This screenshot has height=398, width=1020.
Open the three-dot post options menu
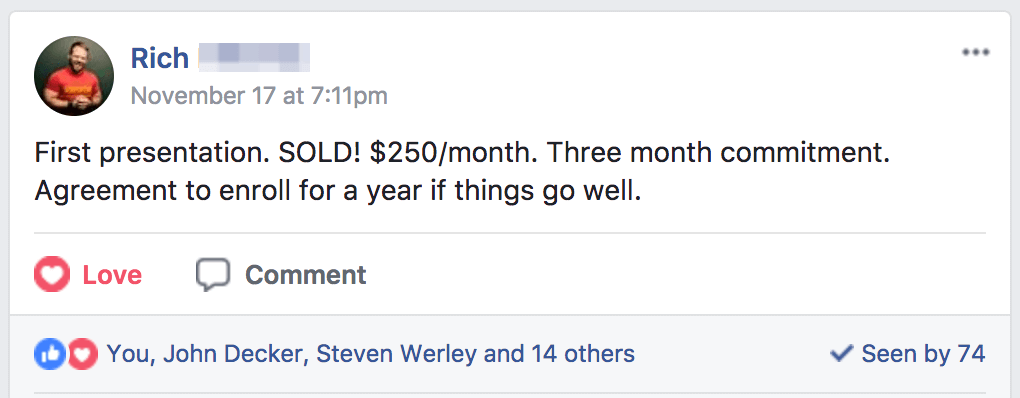tap(975, 52)
